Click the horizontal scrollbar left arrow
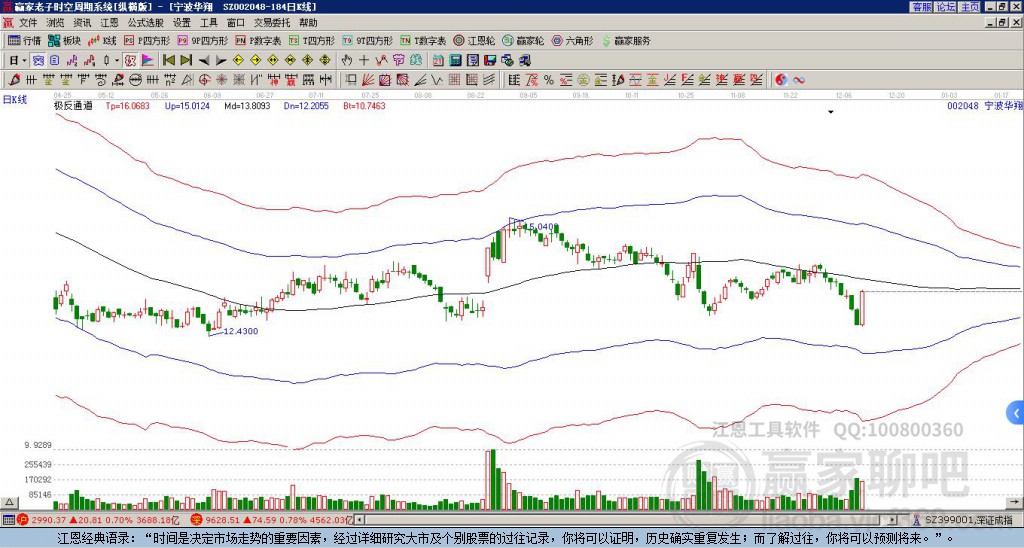Screen dimensions: 1024x548 (x=360, y=520)
